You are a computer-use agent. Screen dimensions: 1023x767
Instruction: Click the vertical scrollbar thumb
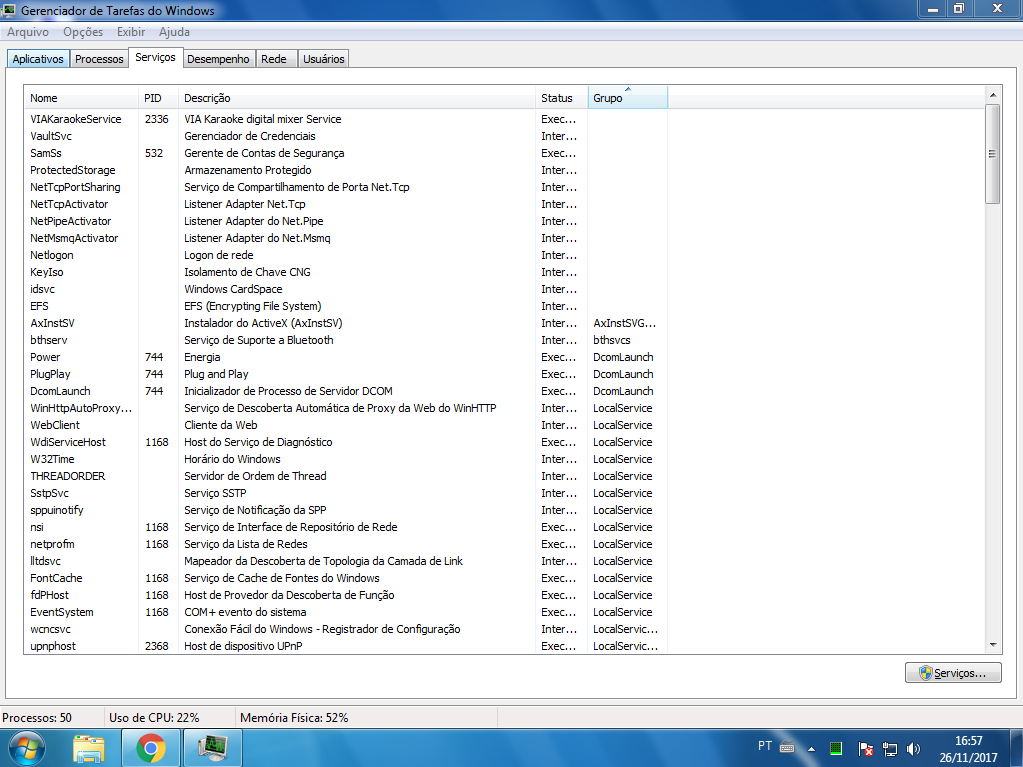993,154
